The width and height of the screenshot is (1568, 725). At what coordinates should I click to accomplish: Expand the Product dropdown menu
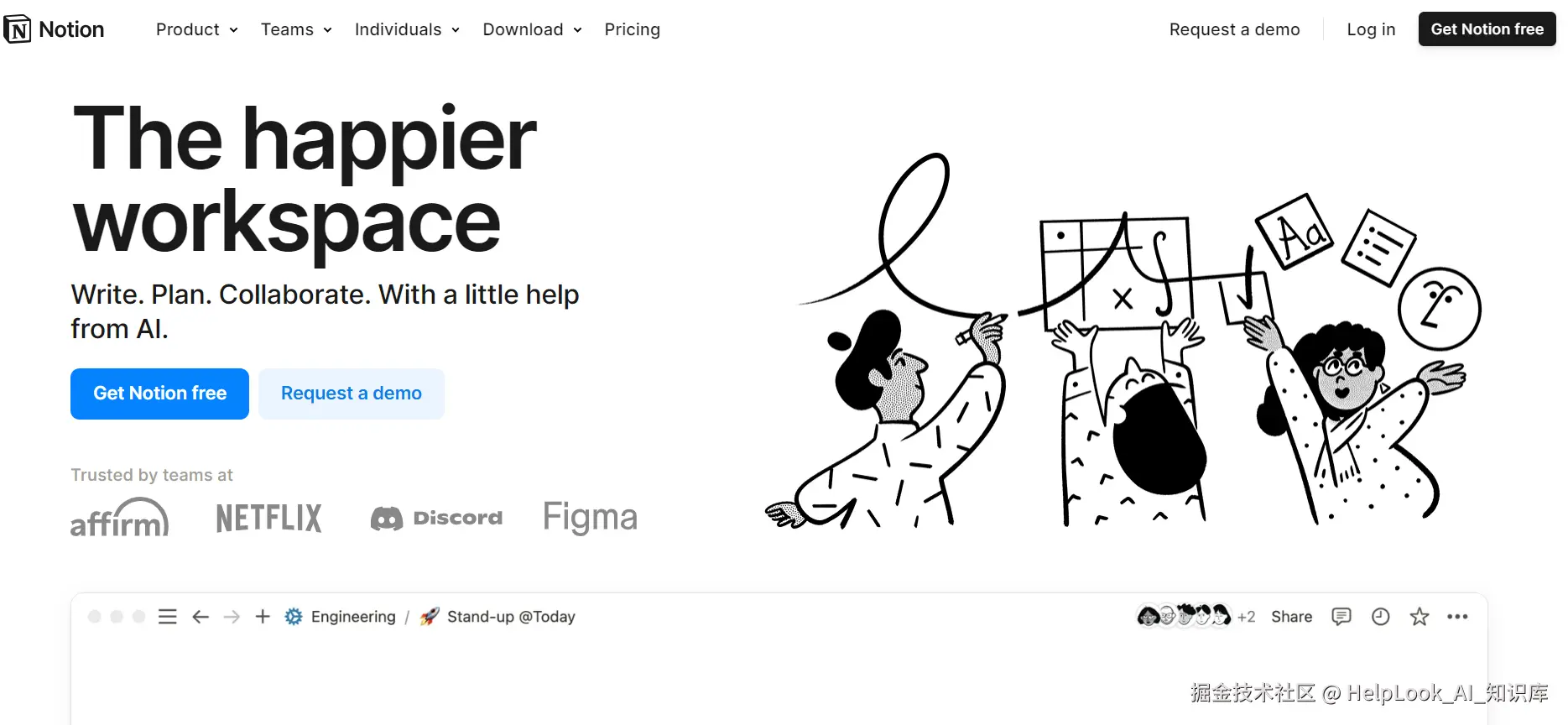point(197,29)
